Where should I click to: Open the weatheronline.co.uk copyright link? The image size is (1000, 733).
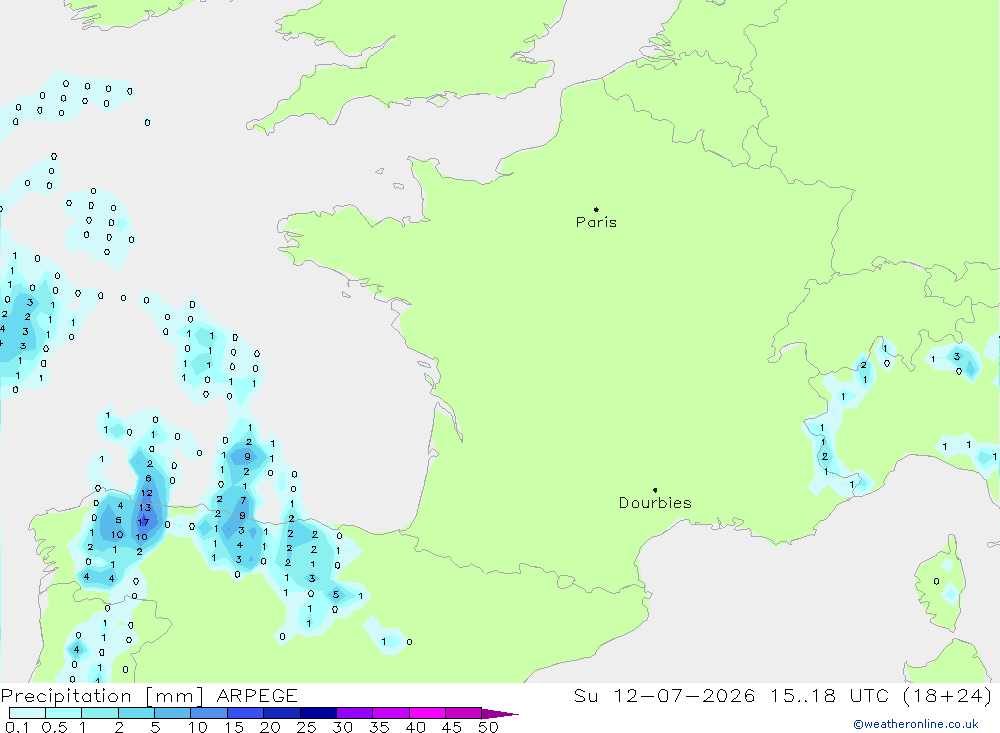(x=916, y=724)
